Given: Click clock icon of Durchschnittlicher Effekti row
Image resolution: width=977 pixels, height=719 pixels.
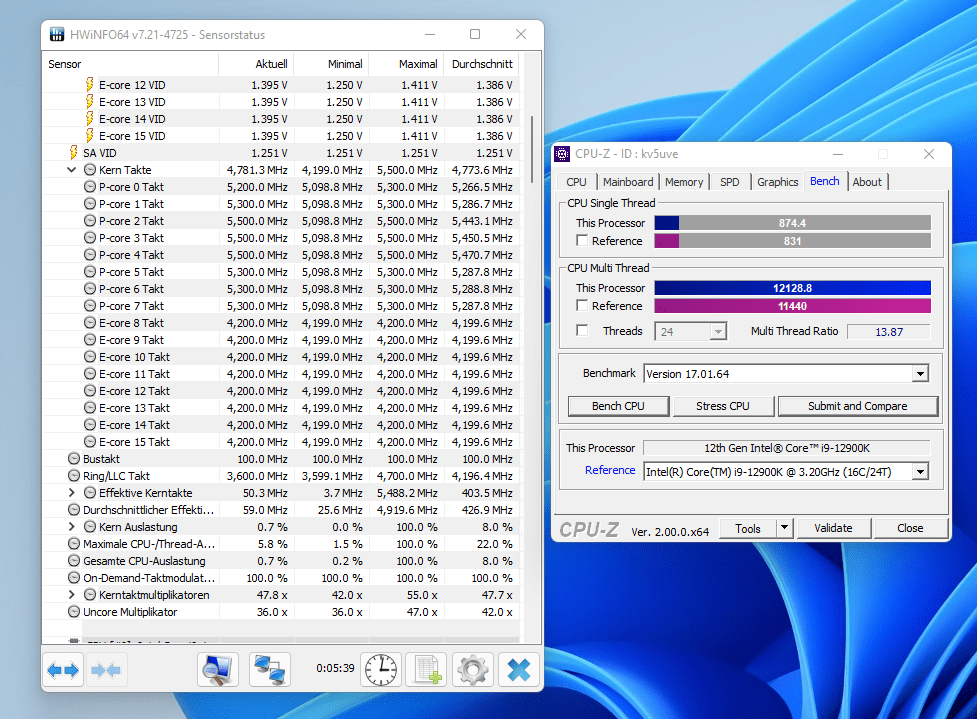Looking at the screenshot, I should click(x=74, y=510).
